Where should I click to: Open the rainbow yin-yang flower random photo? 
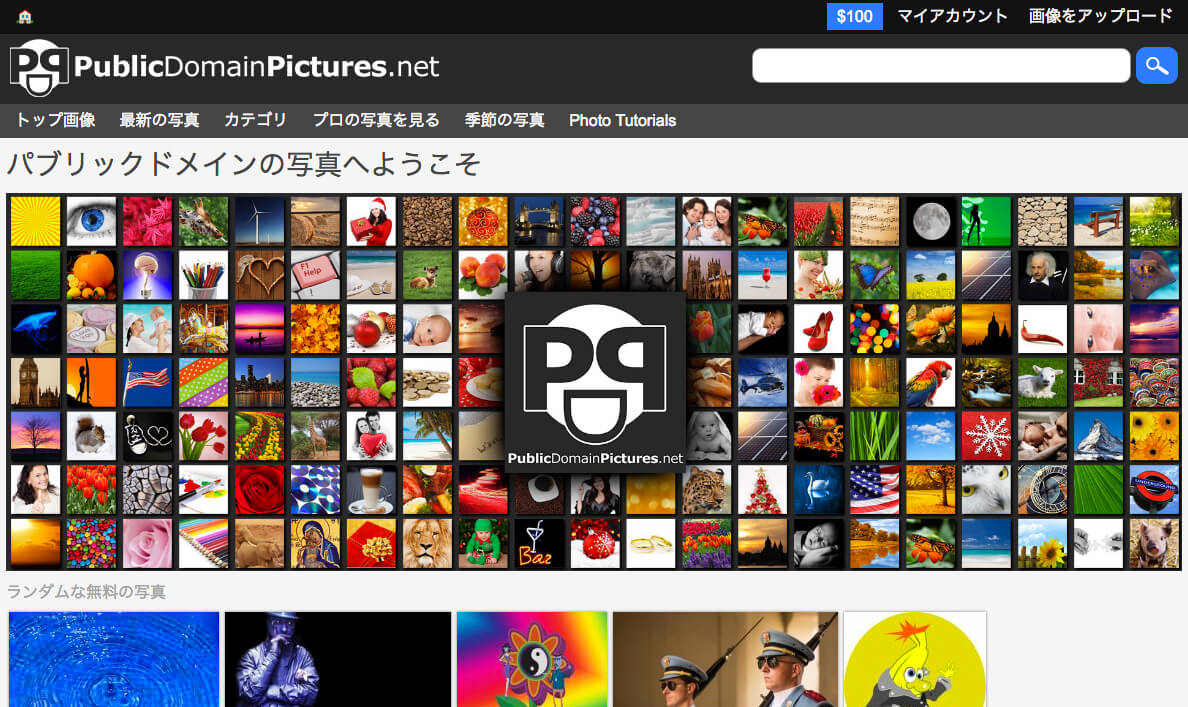coord(532,659)
